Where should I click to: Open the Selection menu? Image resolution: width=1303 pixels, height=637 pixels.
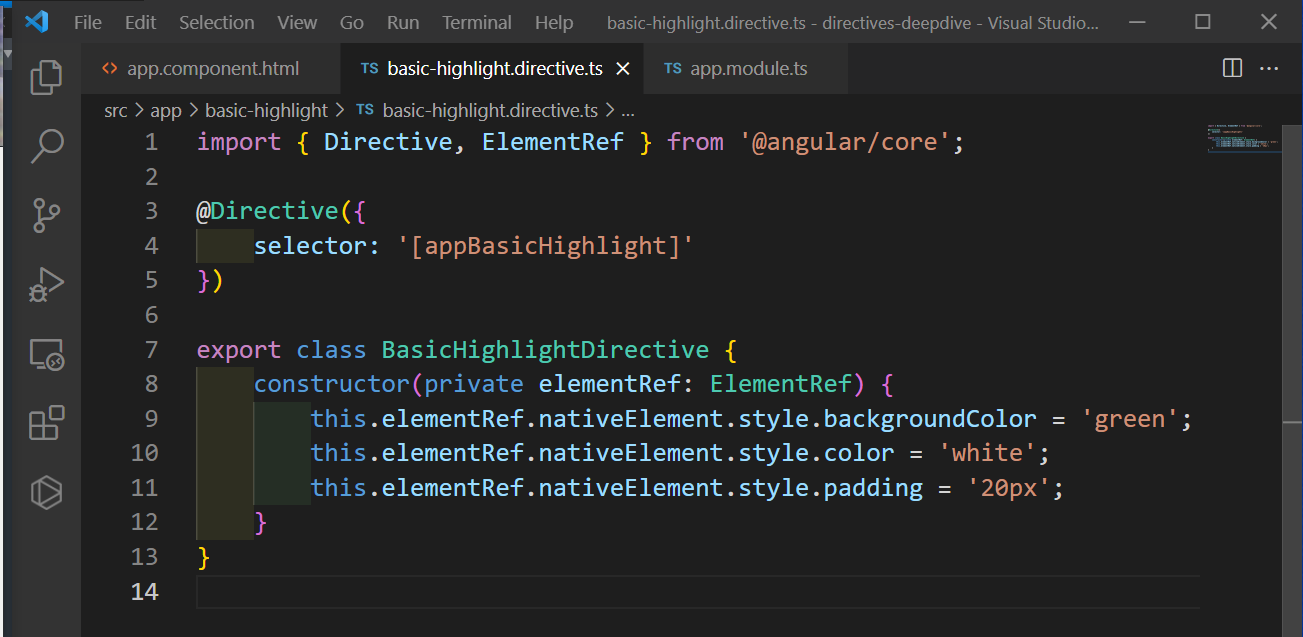pyautogui.click(x=216, y=22)
